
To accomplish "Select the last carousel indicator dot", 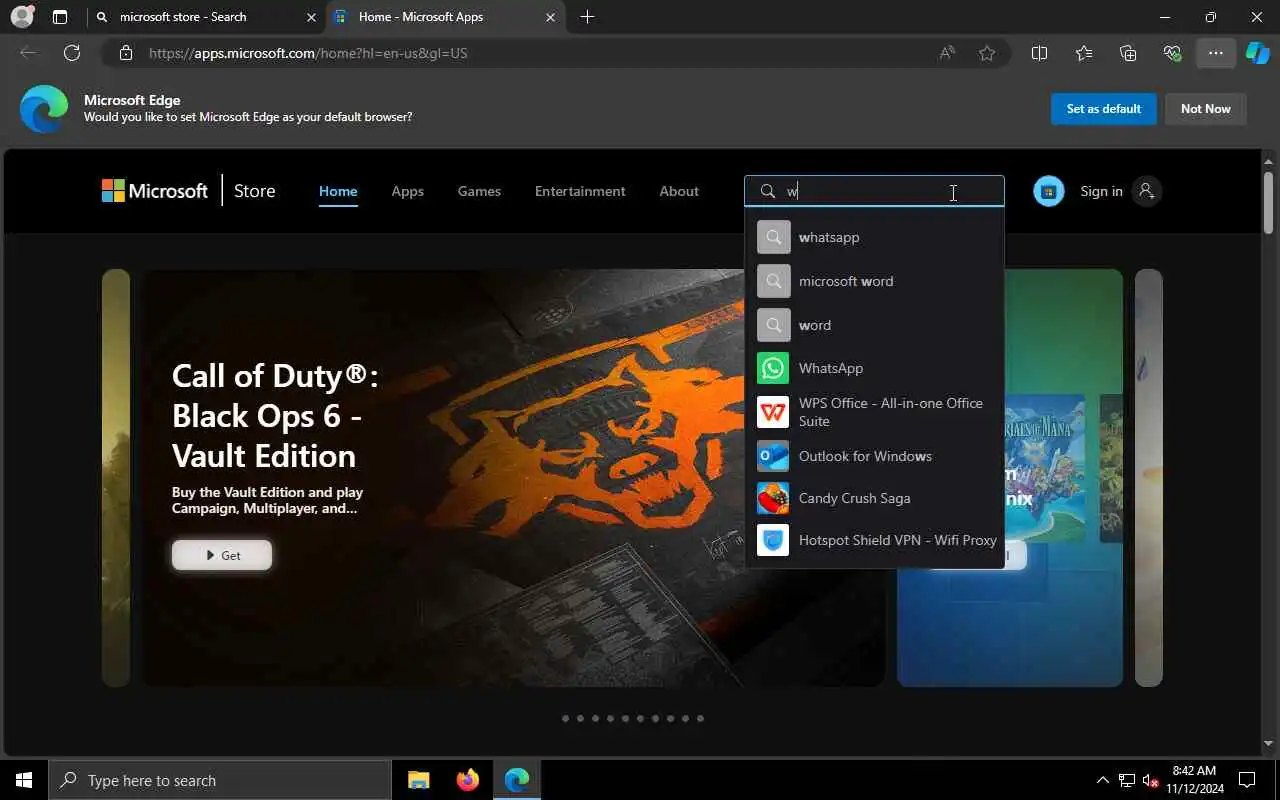I will pyautogui.click(x=700, y=718).
